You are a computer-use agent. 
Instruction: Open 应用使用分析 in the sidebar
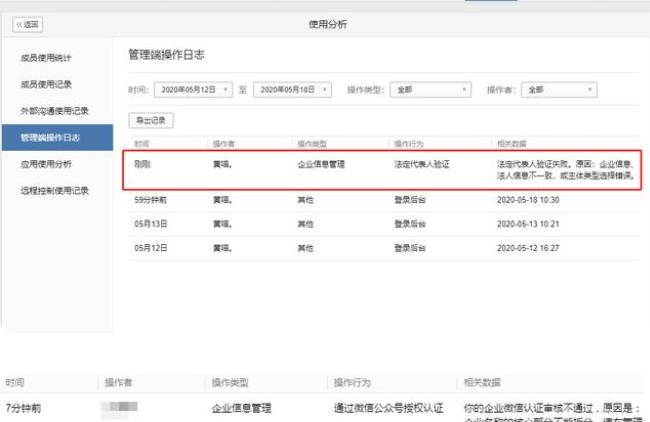coord(46,164)
